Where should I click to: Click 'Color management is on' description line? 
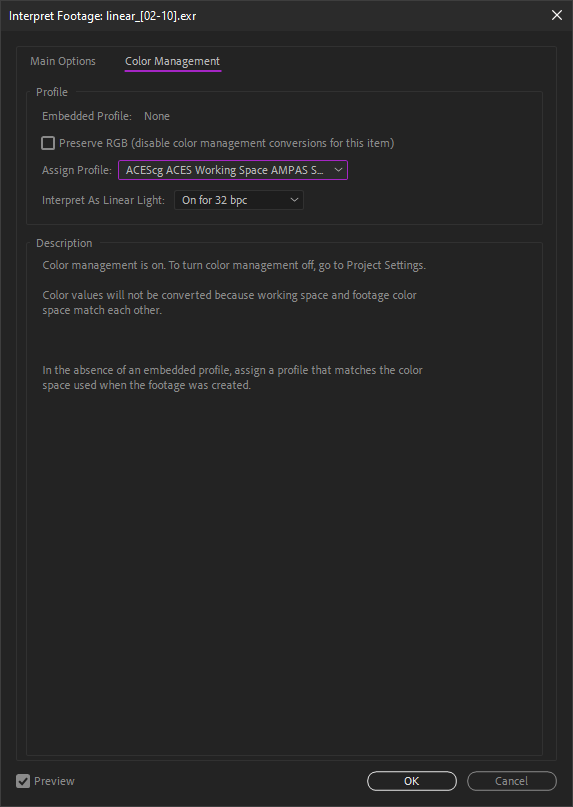coord(234,266)
